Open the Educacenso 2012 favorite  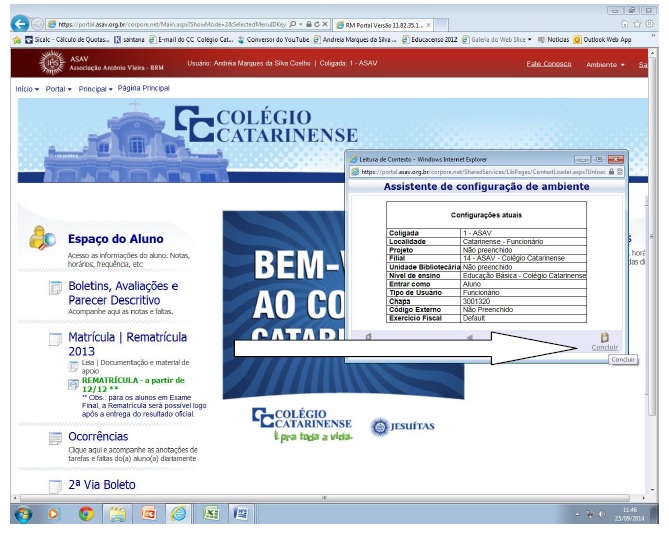(430, 40)
